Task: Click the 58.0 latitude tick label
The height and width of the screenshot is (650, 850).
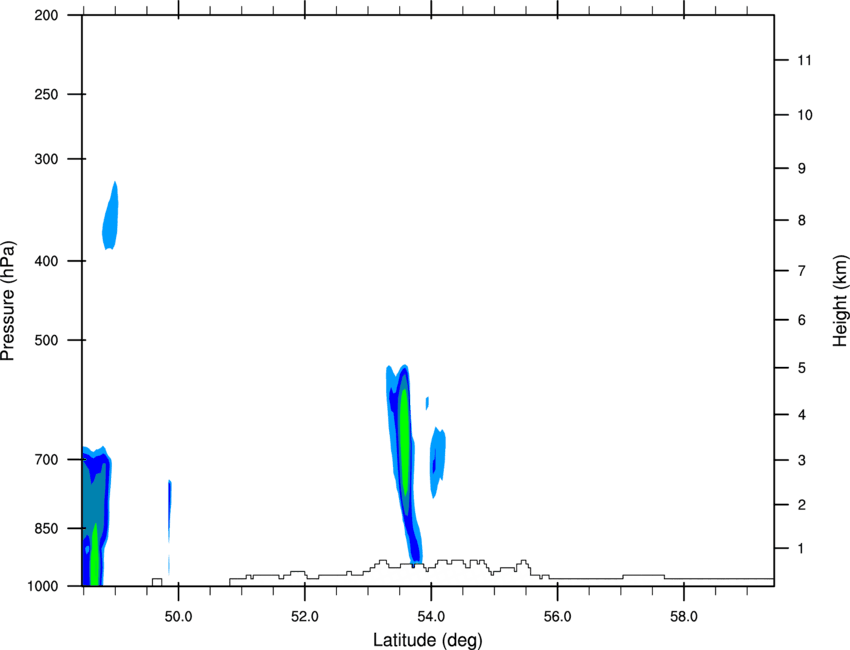Action: coord(684,617)
